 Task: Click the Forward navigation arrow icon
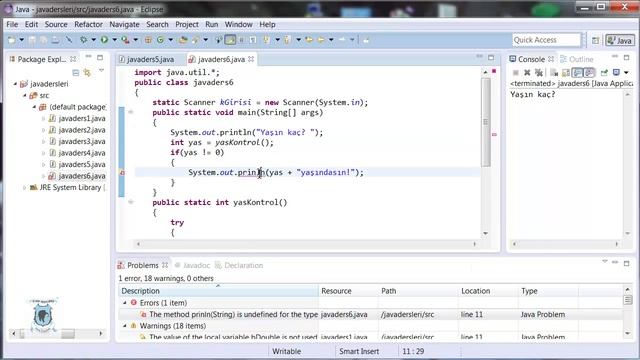pyautogui.click(x=342, y=40)
